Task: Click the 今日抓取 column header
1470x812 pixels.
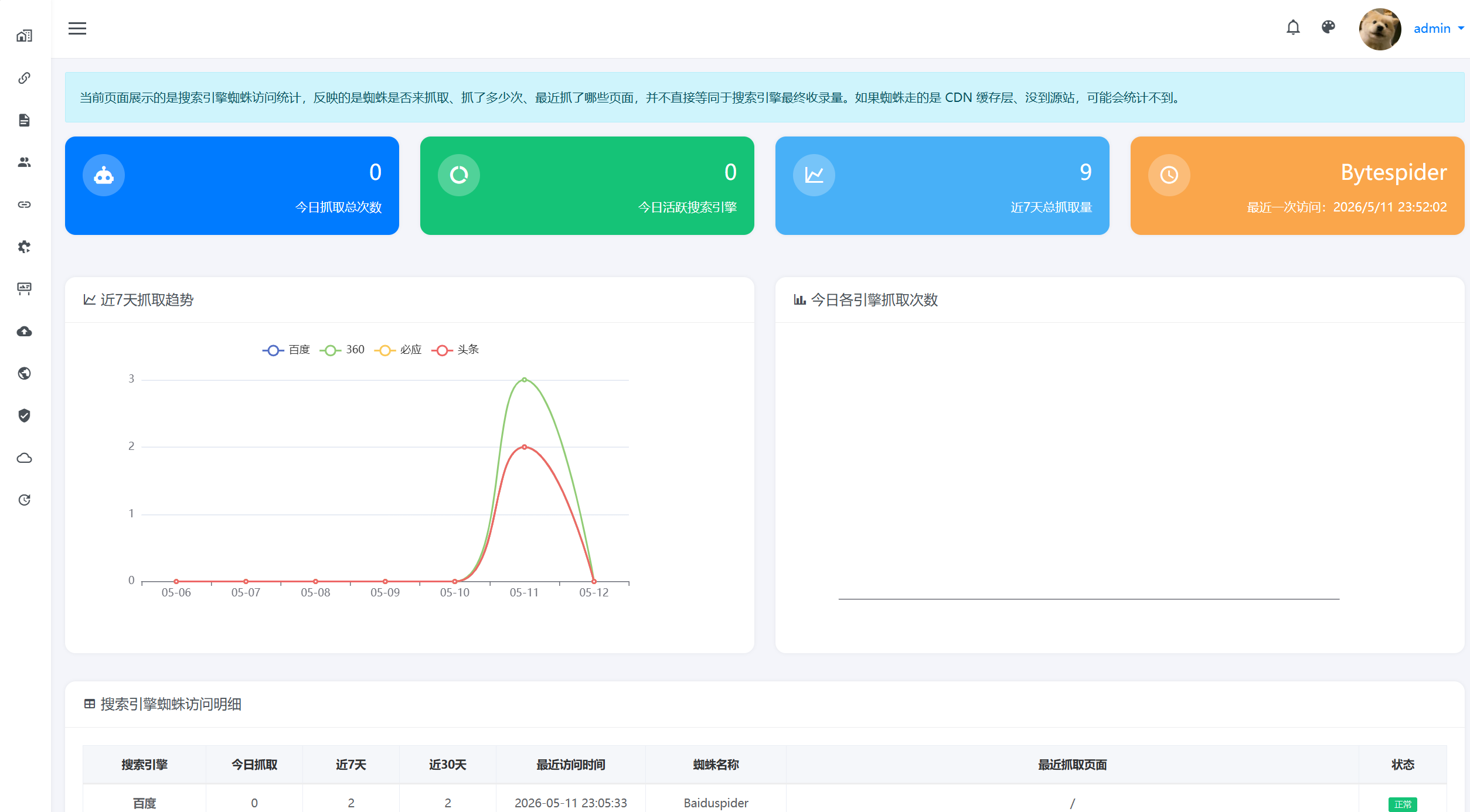Action: (x=254, y=765)
